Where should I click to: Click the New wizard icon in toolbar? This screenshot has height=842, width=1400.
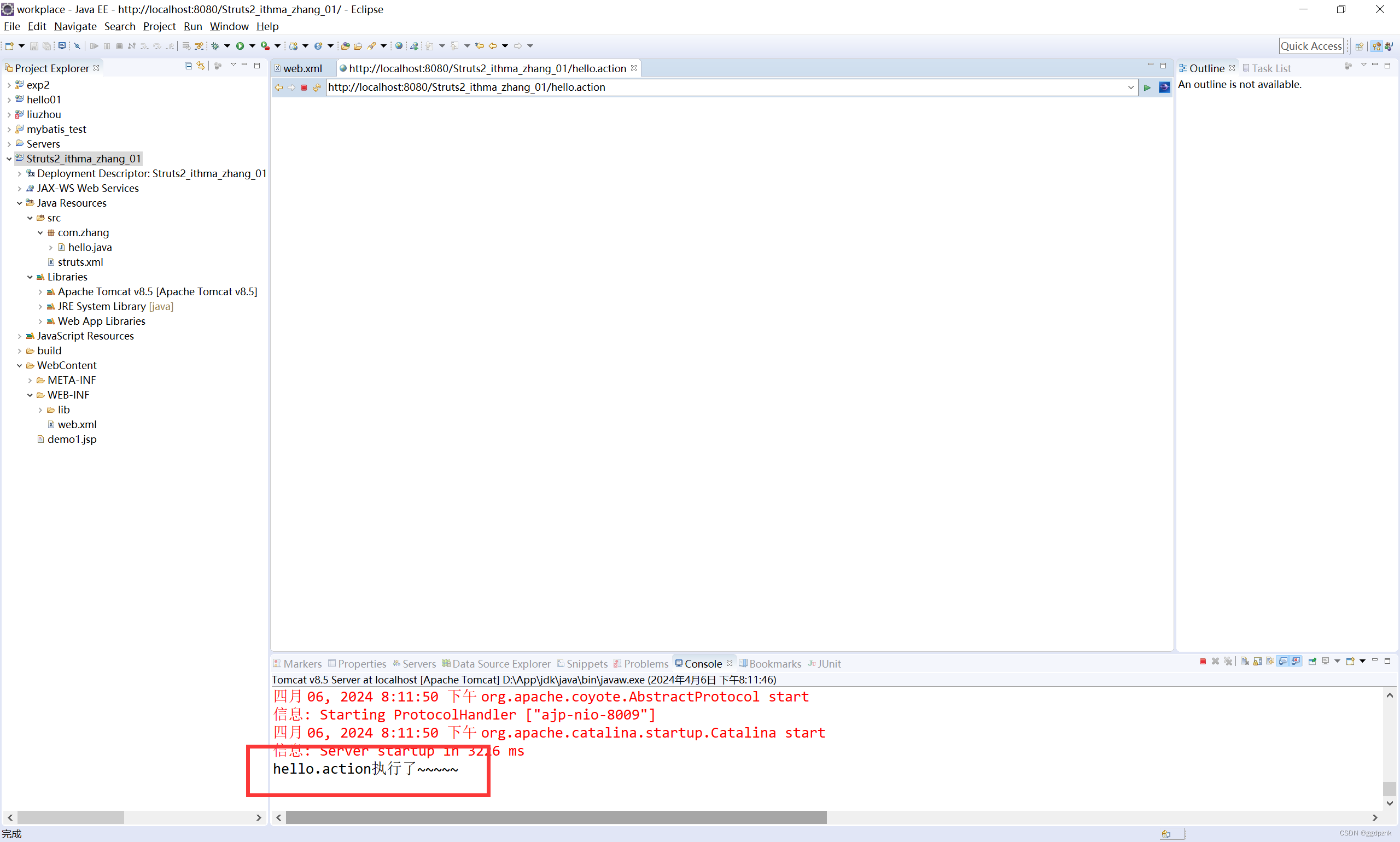(10, 46)
